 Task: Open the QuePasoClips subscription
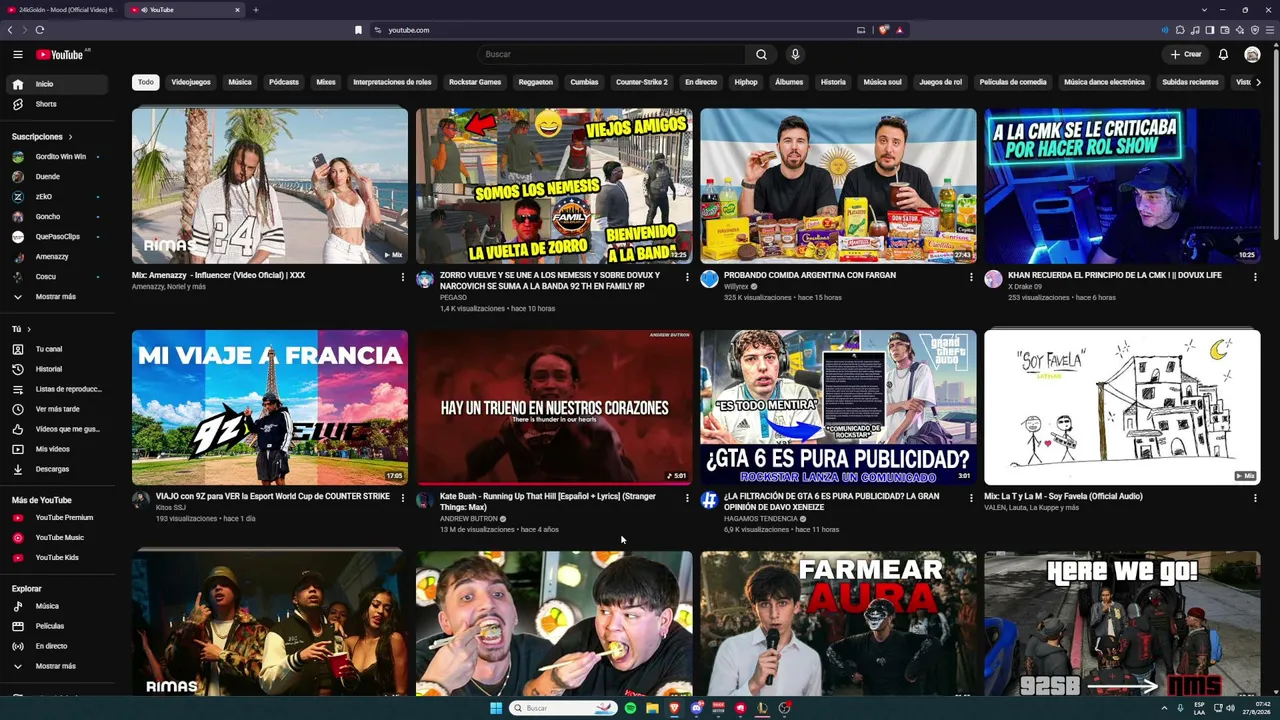(57, 237)
